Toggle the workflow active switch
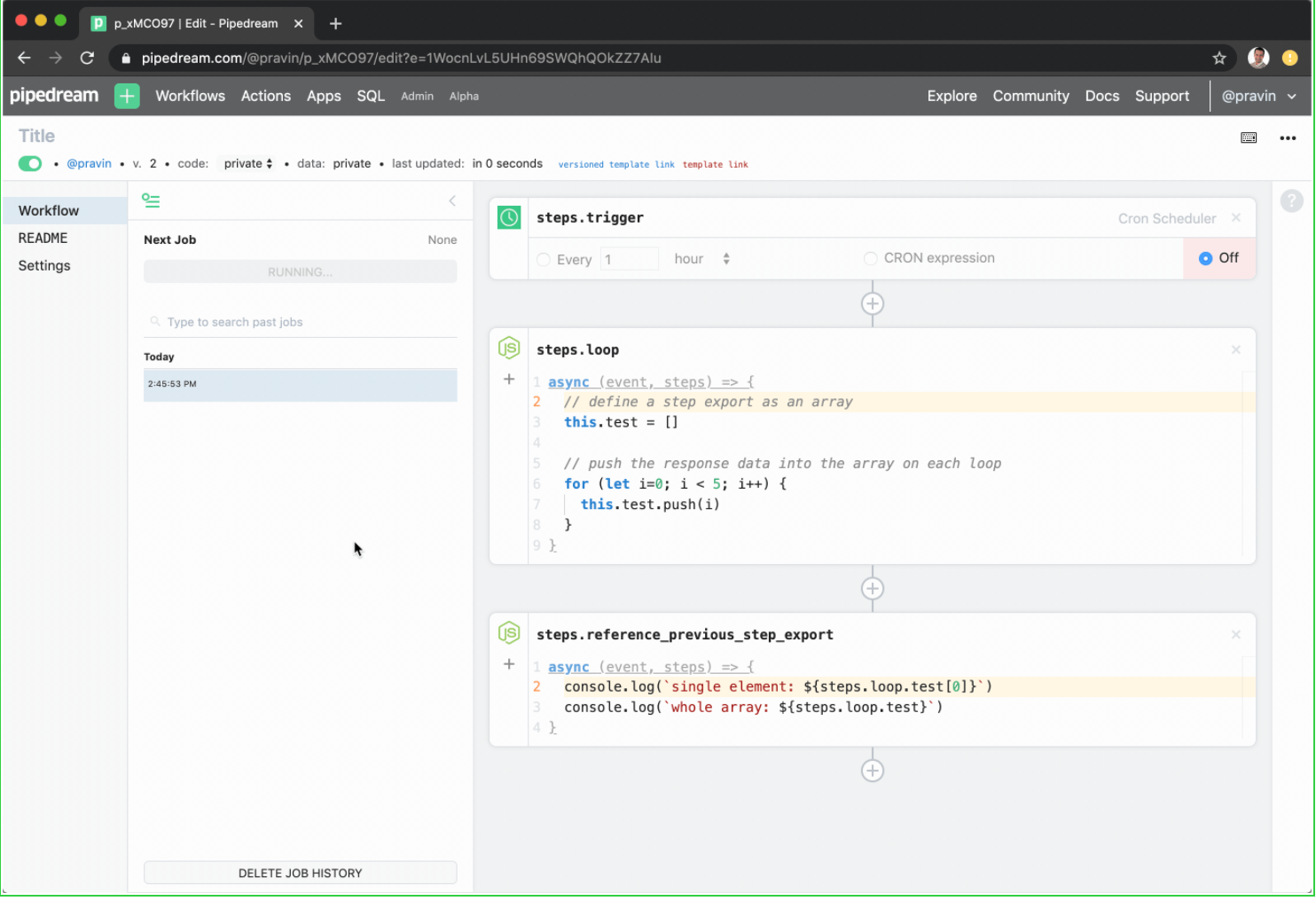Screen dimensions: 1316x901 tap(30, 163)
